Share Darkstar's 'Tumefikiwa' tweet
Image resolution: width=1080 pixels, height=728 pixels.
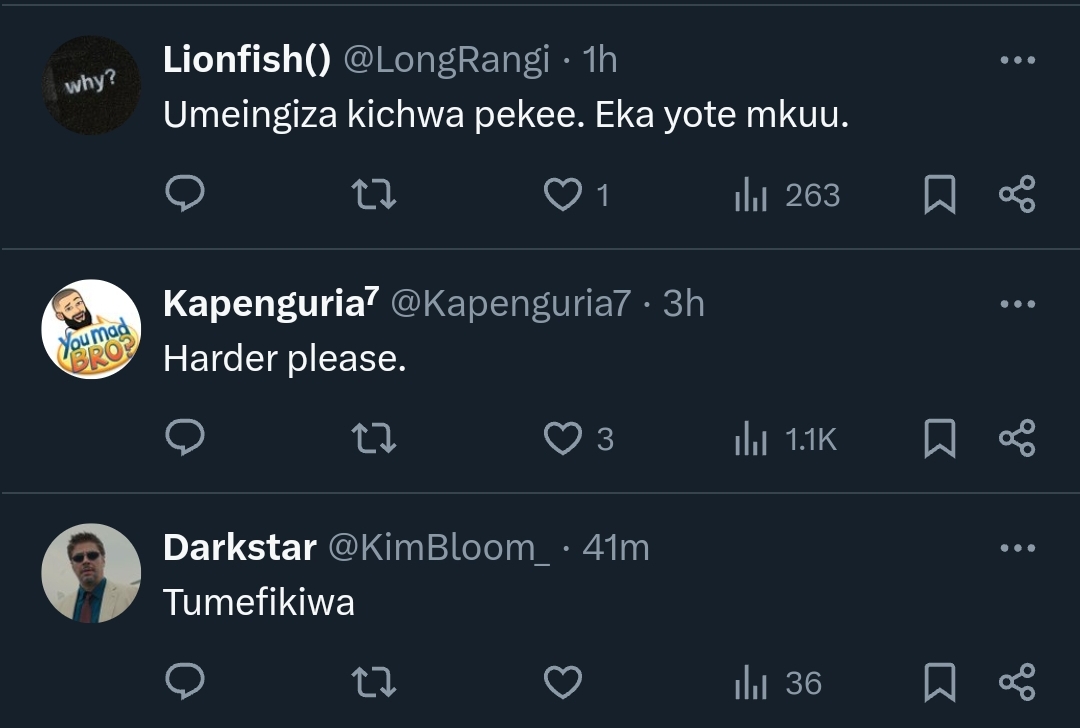pyautogui.click(x=1017, y=683)
